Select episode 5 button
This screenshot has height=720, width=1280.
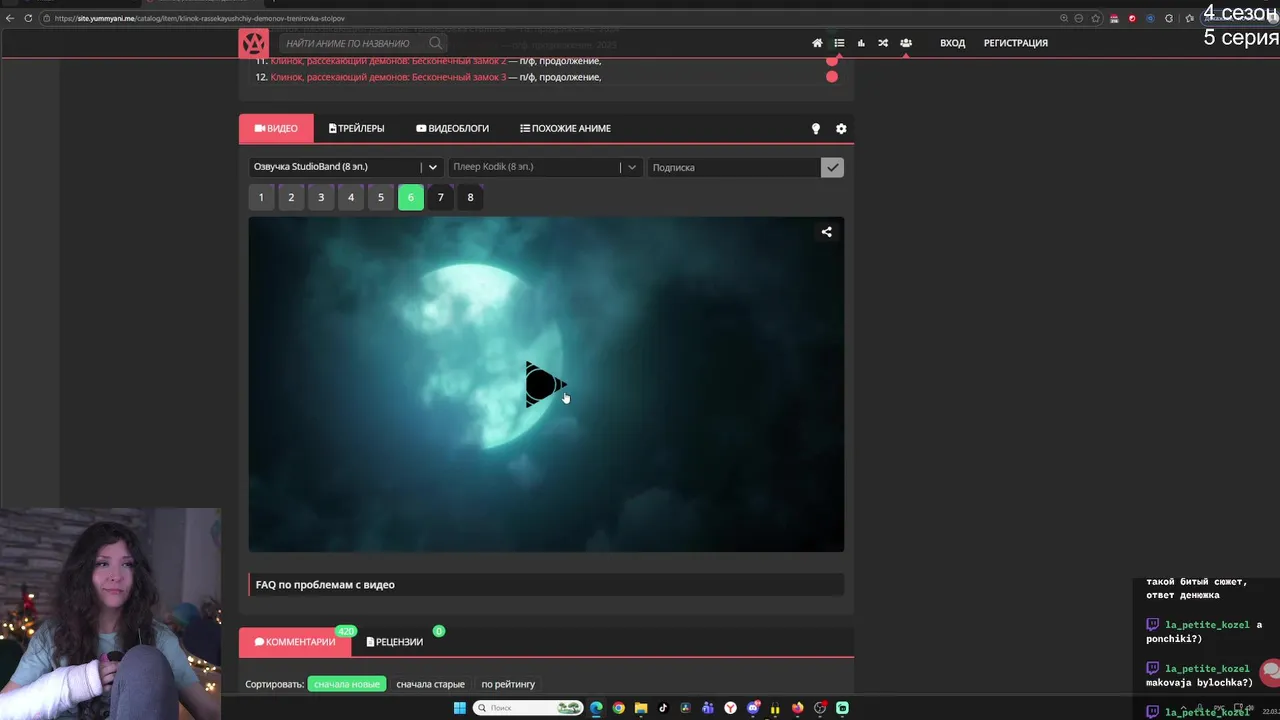point(381,197)
